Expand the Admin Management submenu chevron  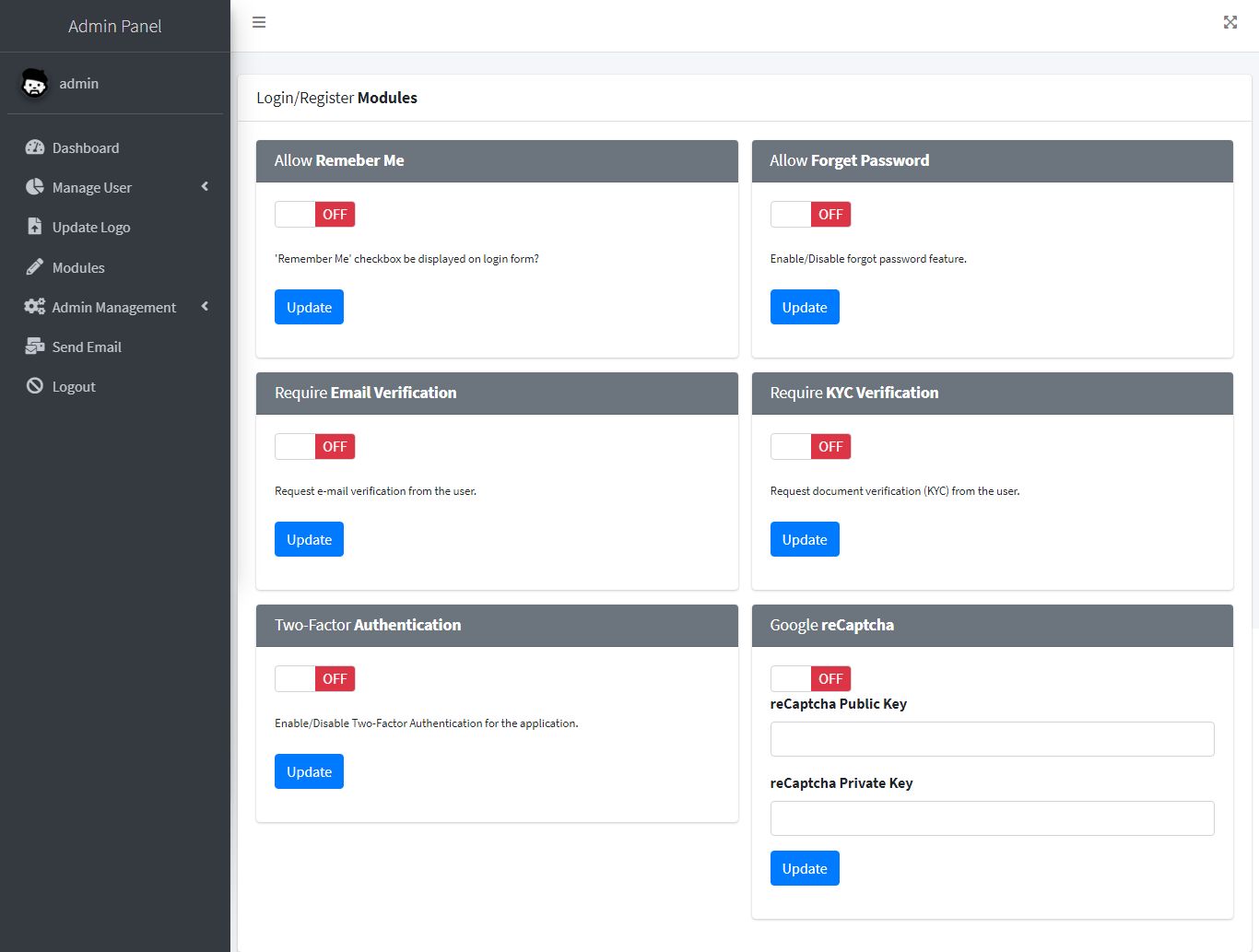pos(205,307)
